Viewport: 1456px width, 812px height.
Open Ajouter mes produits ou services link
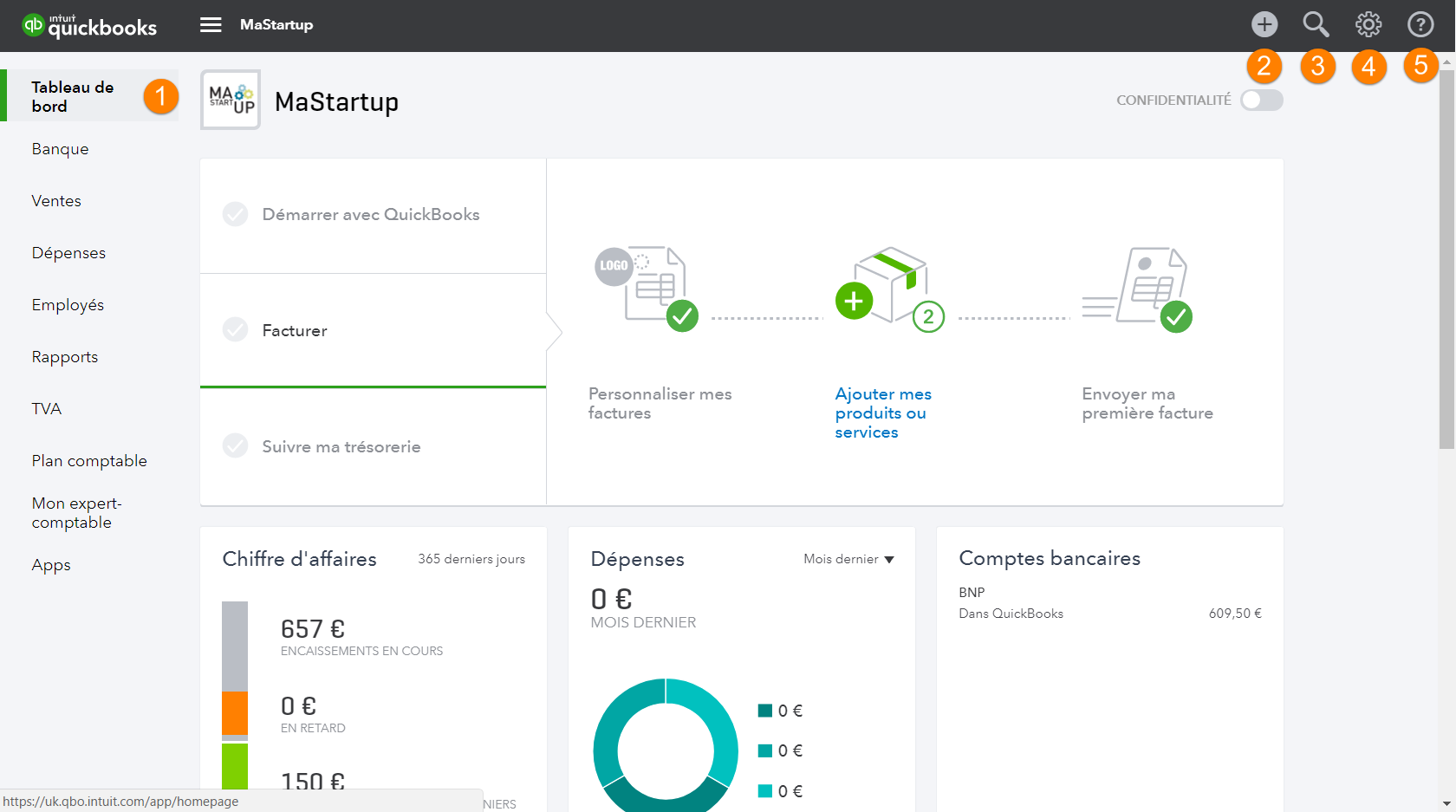coord(883,413)
